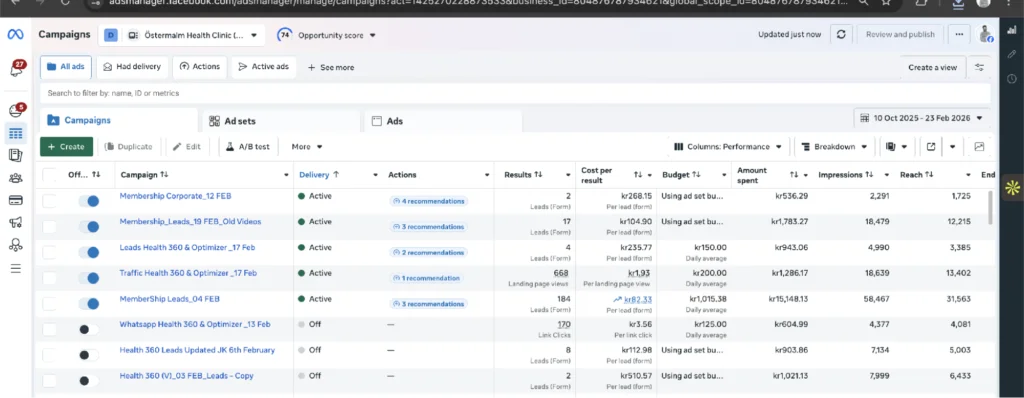Select the Campaigns tab
Screen dimensions: 1024x398
119,121
